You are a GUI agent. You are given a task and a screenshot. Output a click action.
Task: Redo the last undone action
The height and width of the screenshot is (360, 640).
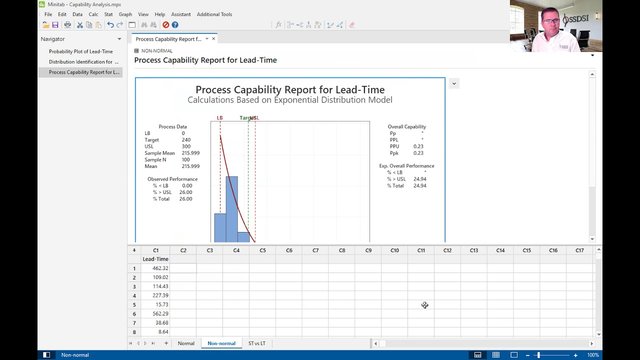(x=120, y=25)
